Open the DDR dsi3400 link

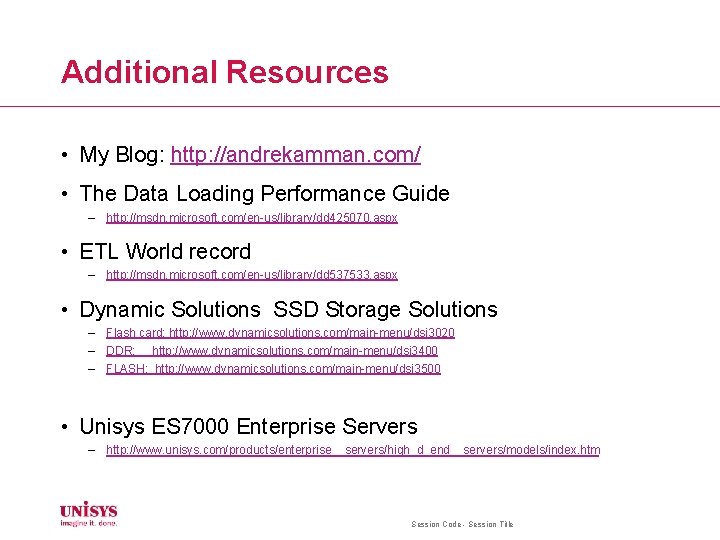coord(272,351)
